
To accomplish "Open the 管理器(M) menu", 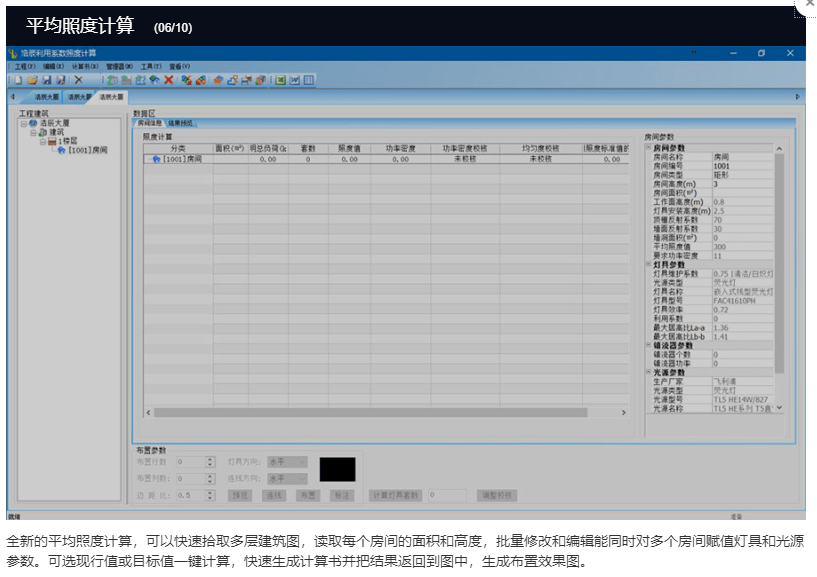I will coord(119,67).
